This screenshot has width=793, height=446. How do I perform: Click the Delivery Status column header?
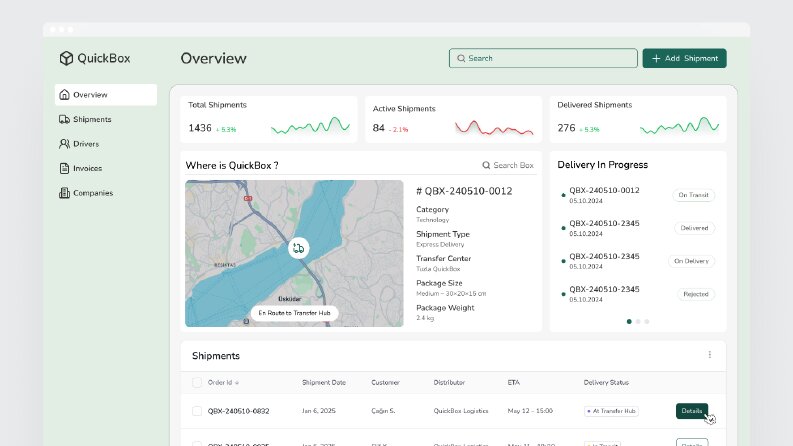[x=606, y=383]
